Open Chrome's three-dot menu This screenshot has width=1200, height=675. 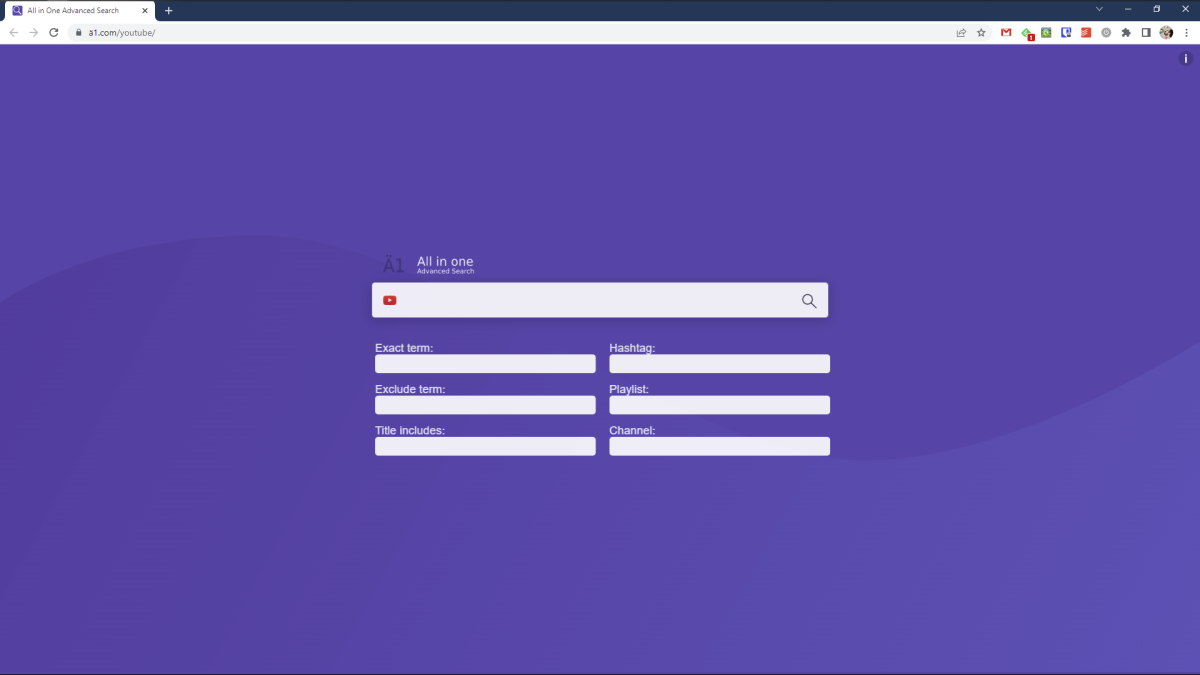pos(1186,32)
